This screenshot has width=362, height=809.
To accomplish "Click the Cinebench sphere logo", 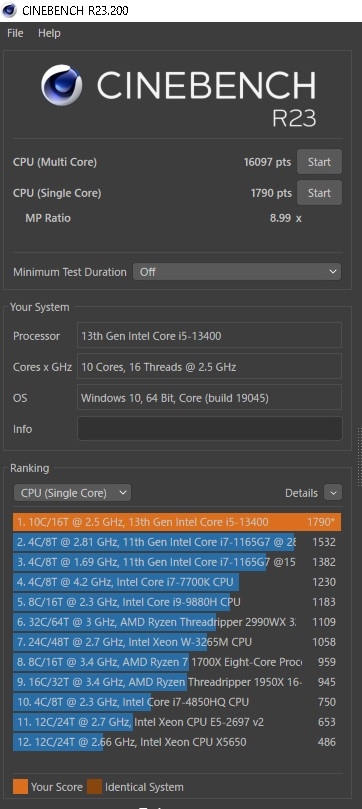I will (x=62, y=85).
